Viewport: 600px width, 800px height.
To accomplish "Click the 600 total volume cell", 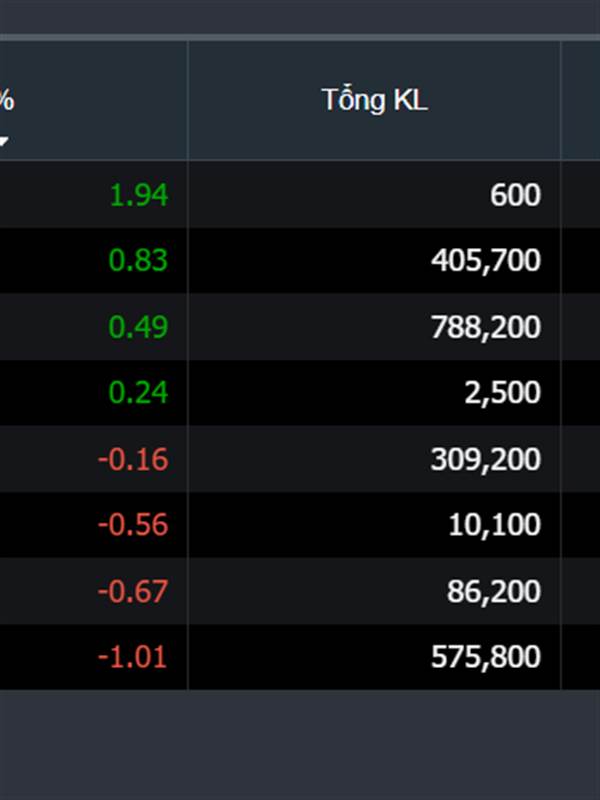I will (x=374, y=194).
